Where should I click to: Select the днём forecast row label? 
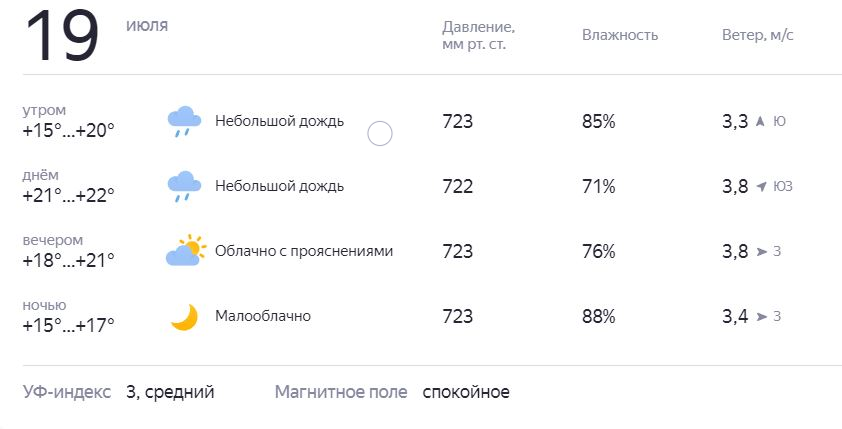tap(41, 175)
